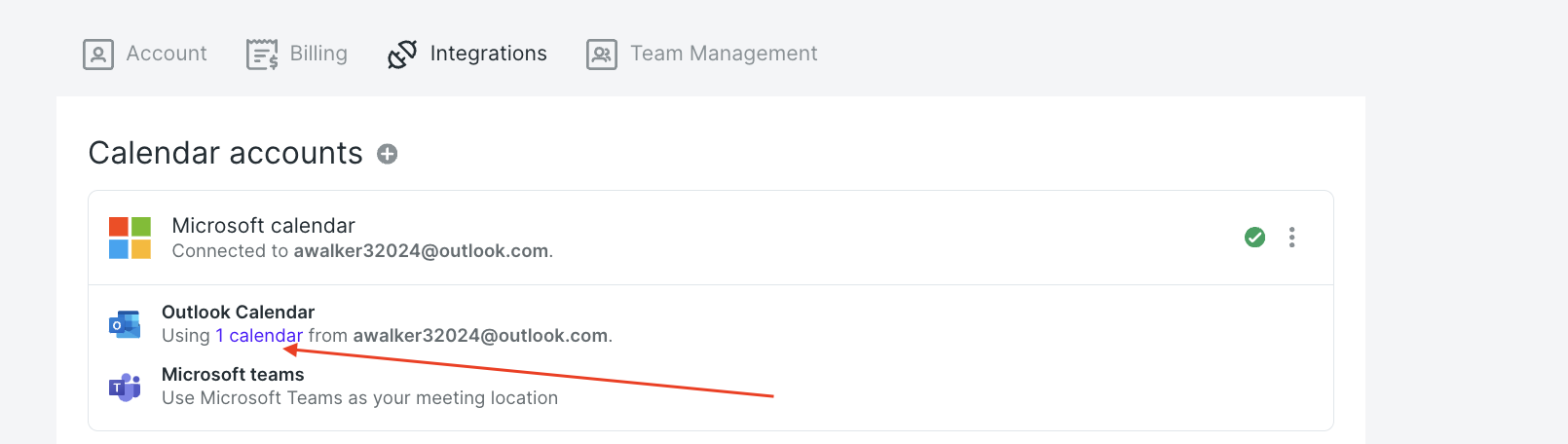The image size is (1568, 444).
Task: Add a new calendar account plus icon
Action: [x=388, y=154]
